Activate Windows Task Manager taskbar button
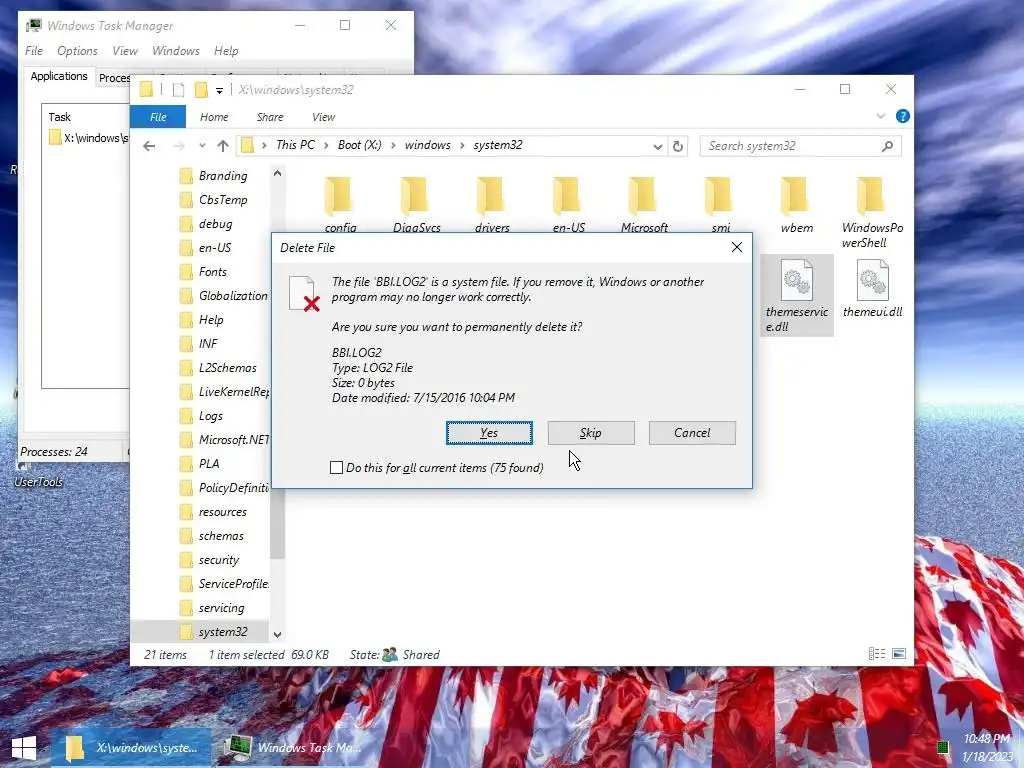The width and height of the screenshot is (1024, 768). coord(293,748)
